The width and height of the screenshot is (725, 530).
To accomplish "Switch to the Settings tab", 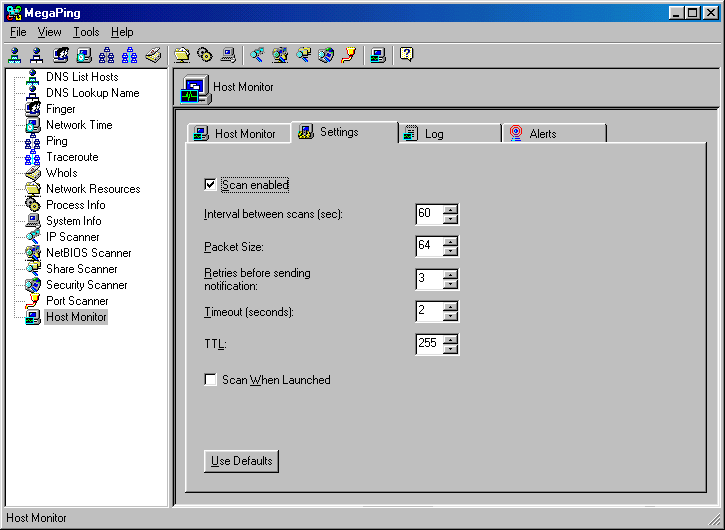I will click(344, 132).
